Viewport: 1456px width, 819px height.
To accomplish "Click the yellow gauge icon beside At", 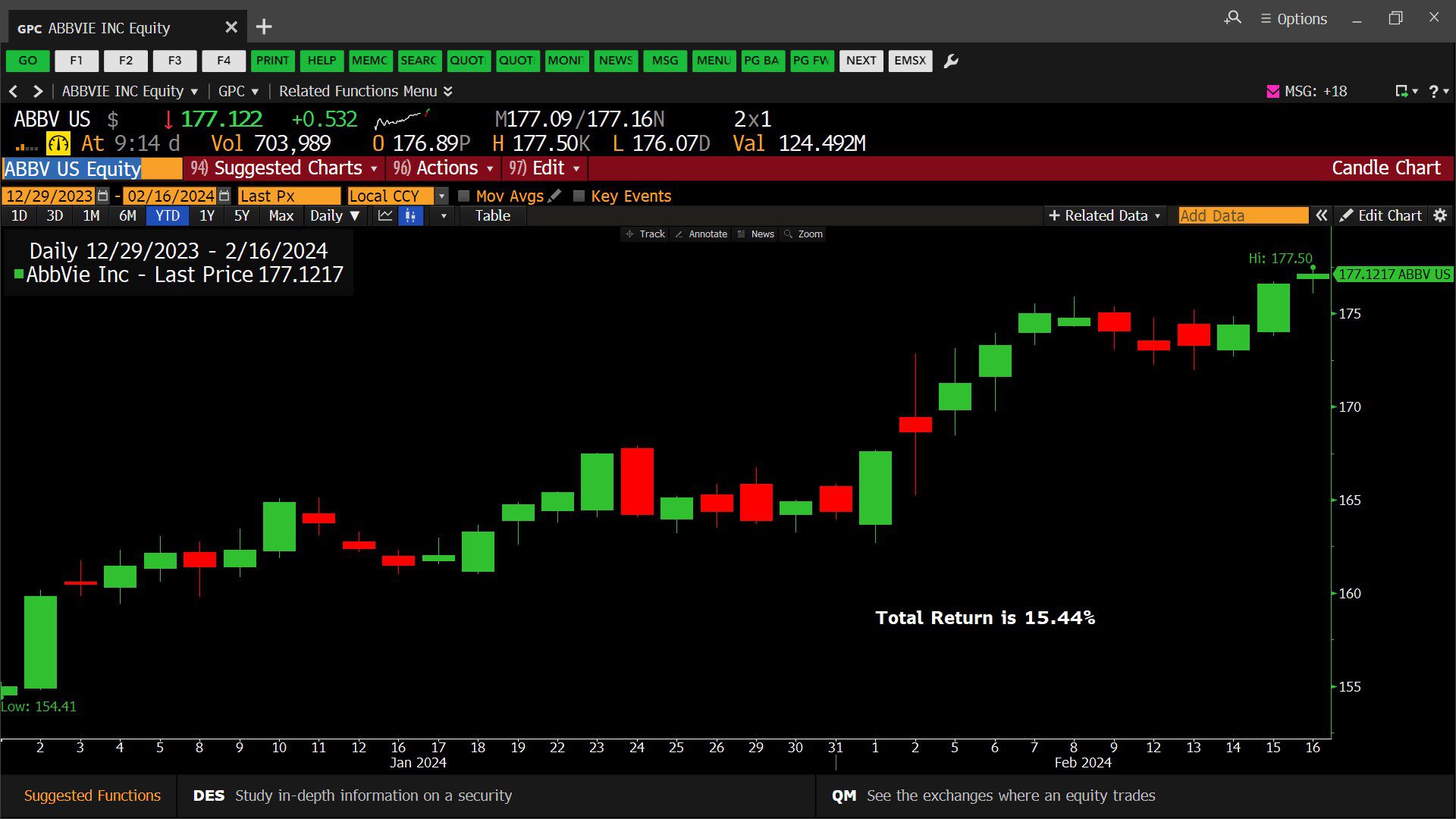I will 58,143.
